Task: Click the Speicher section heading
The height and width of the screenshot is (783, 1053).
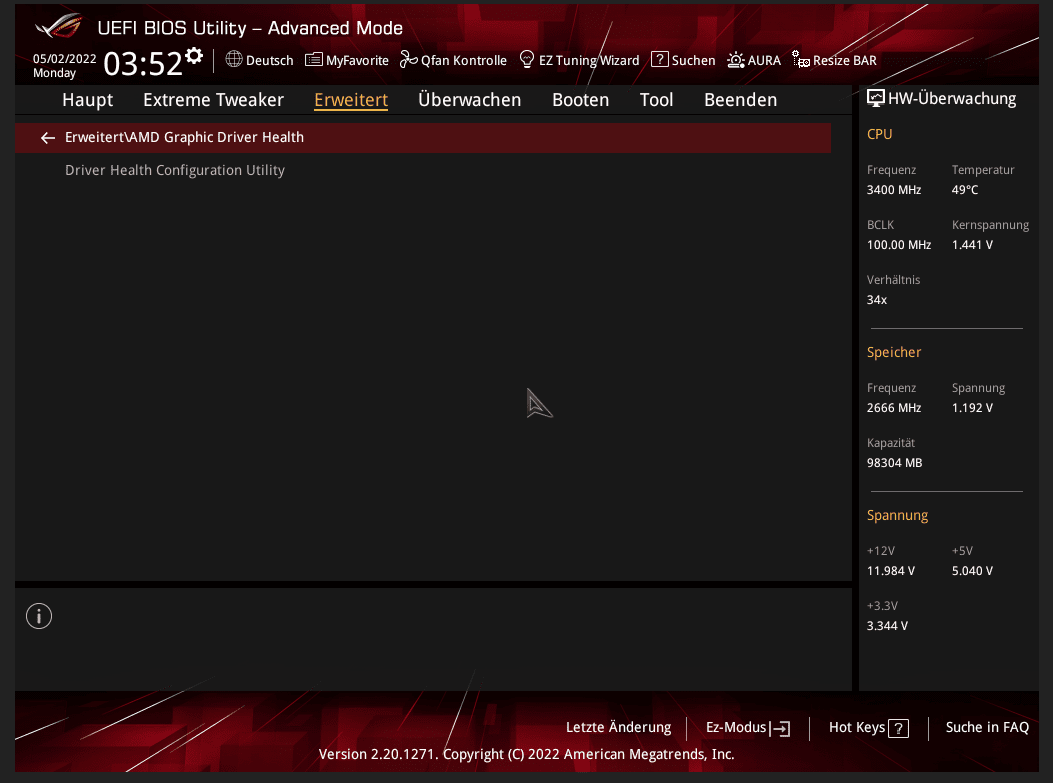Action: click(894, 353)
